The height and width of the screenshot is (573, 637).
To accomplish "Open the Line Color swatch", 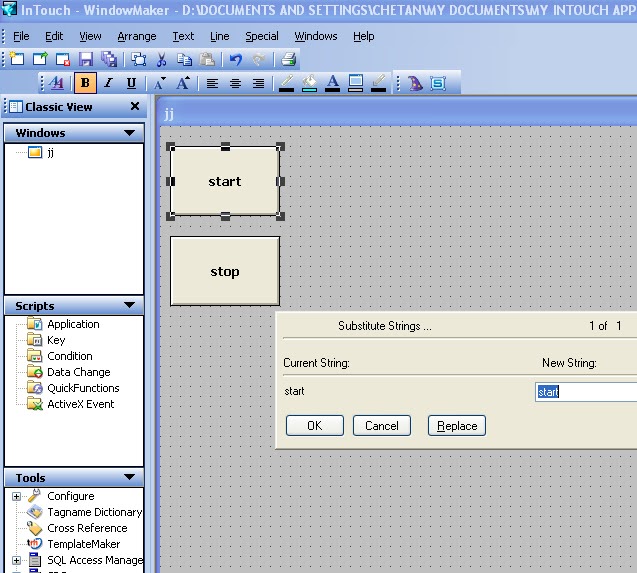I will click(286, 83).
